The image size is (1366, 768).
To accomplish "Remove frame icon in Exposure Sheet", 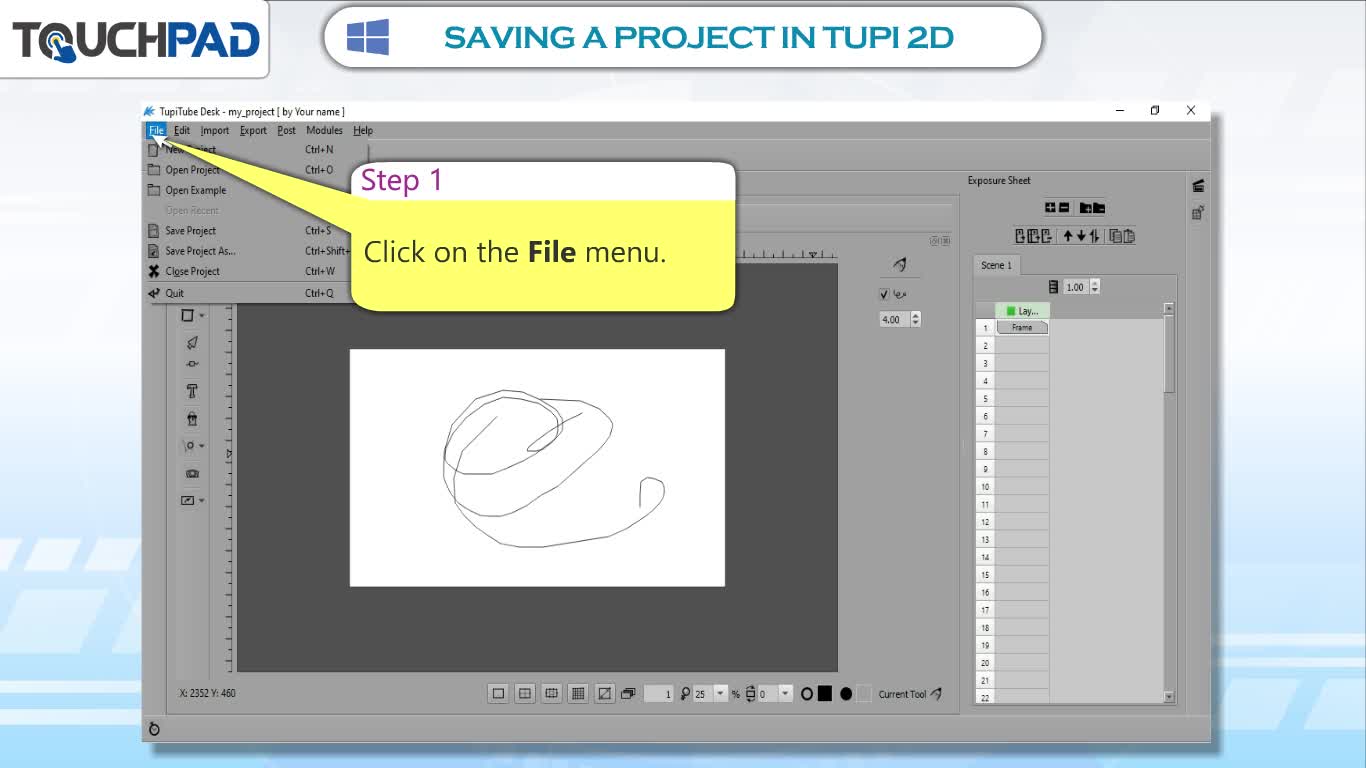I will tap(1045, 237).
